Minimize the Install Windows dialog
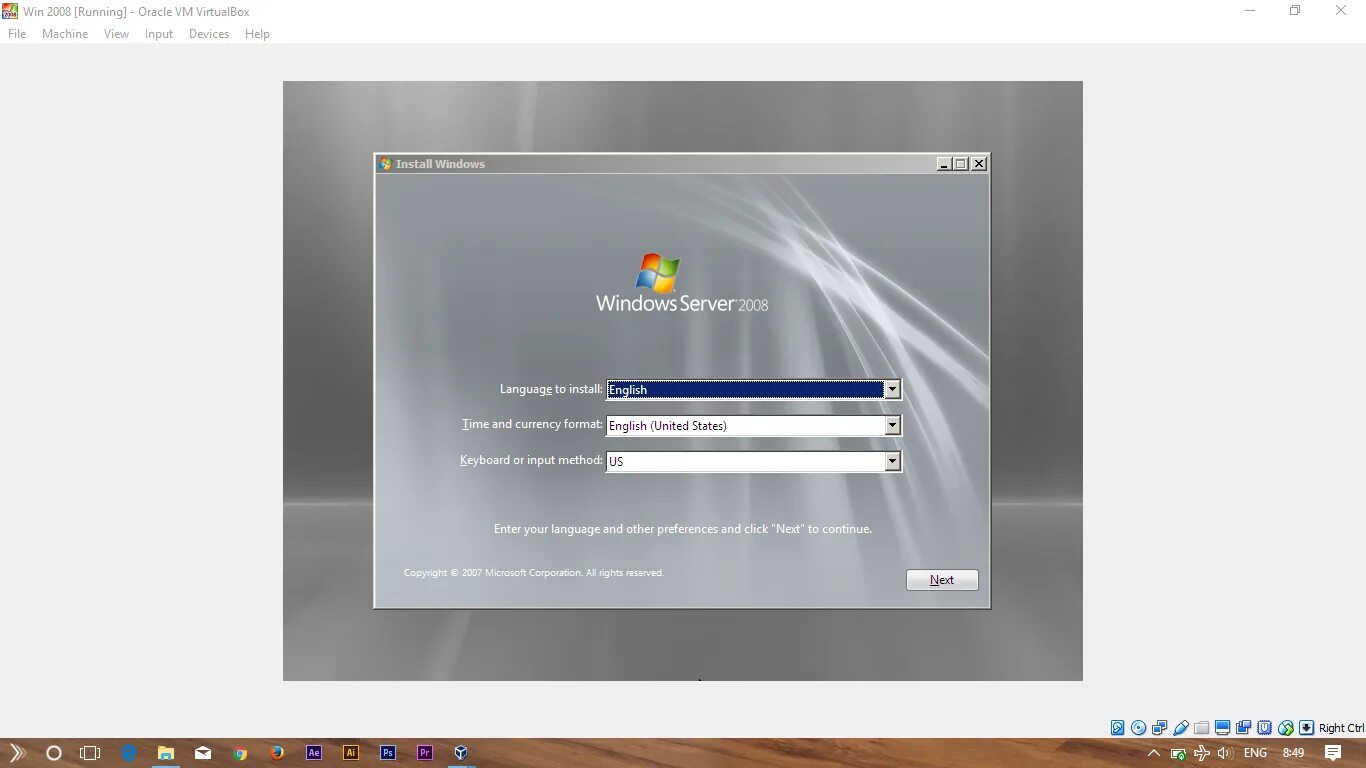 944,164
